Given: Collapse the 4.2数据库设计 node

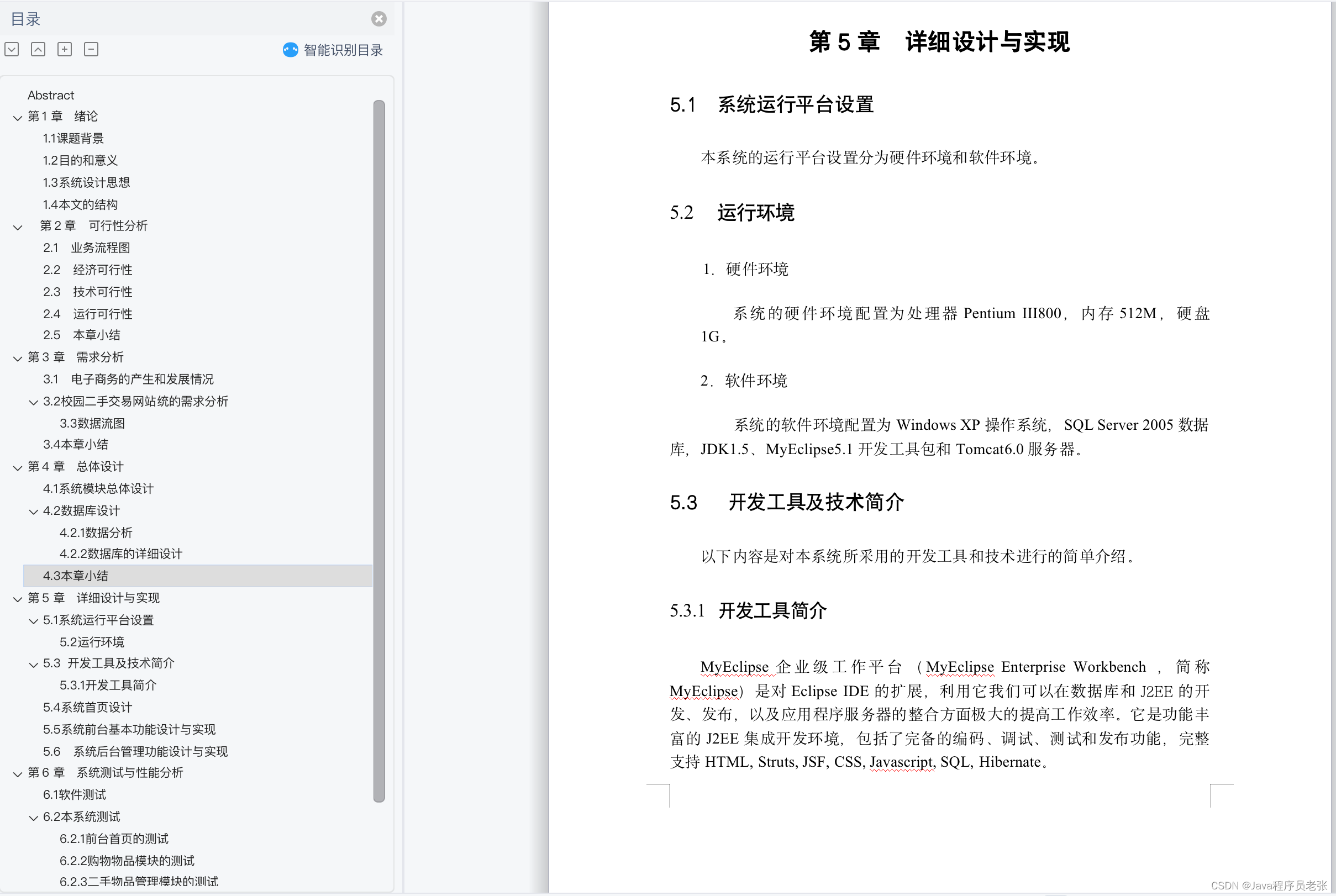Looking at the screenshot, I should (34, 512).
